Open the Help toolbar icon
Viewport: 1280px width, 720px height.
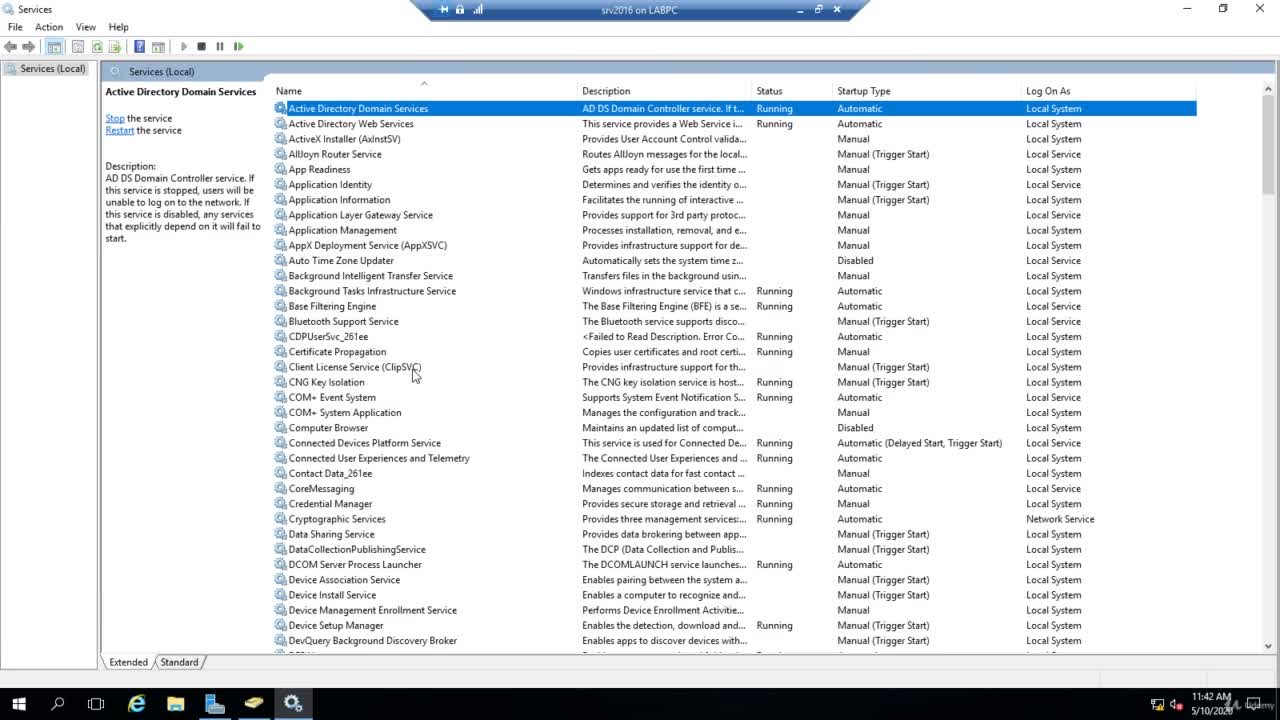pyautogui.click(x=139, y=47)
